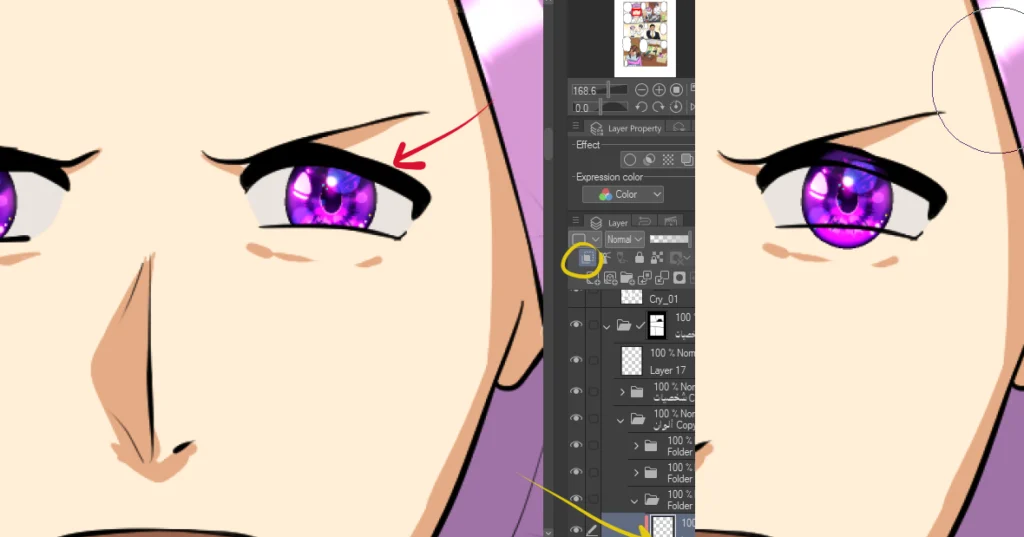Create new raster layer
This screenshot has width=1024, height=537.
pos(593,278)
